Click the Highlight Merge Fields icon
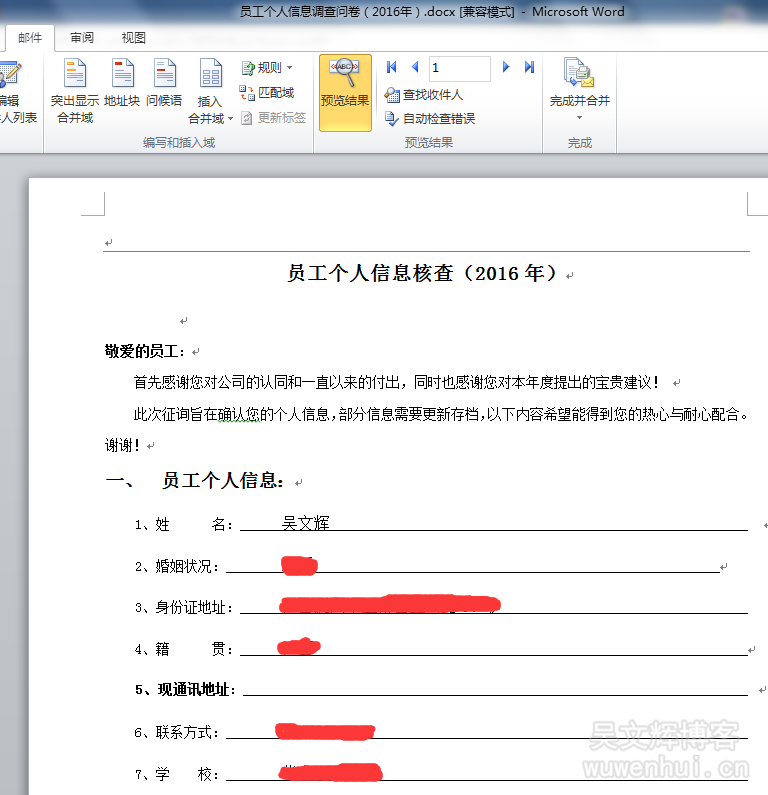This screenshot has height=795, width=768. pyautogui.click(x=74, y=74)
